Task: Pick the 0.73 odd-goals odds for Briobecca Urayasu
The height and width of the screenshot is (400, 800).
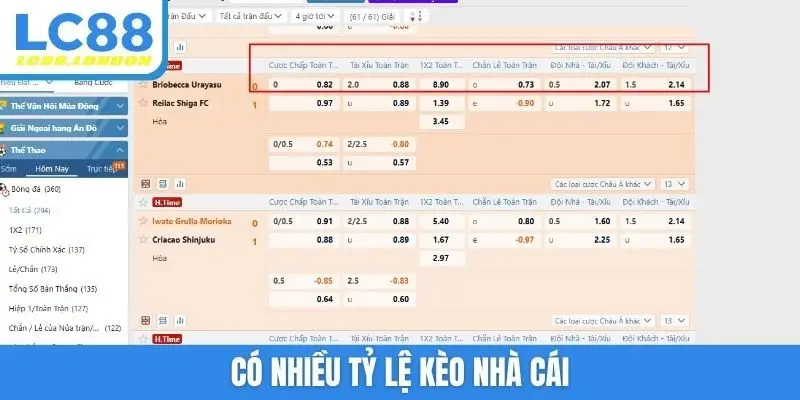Action: (x=504, y=85)
